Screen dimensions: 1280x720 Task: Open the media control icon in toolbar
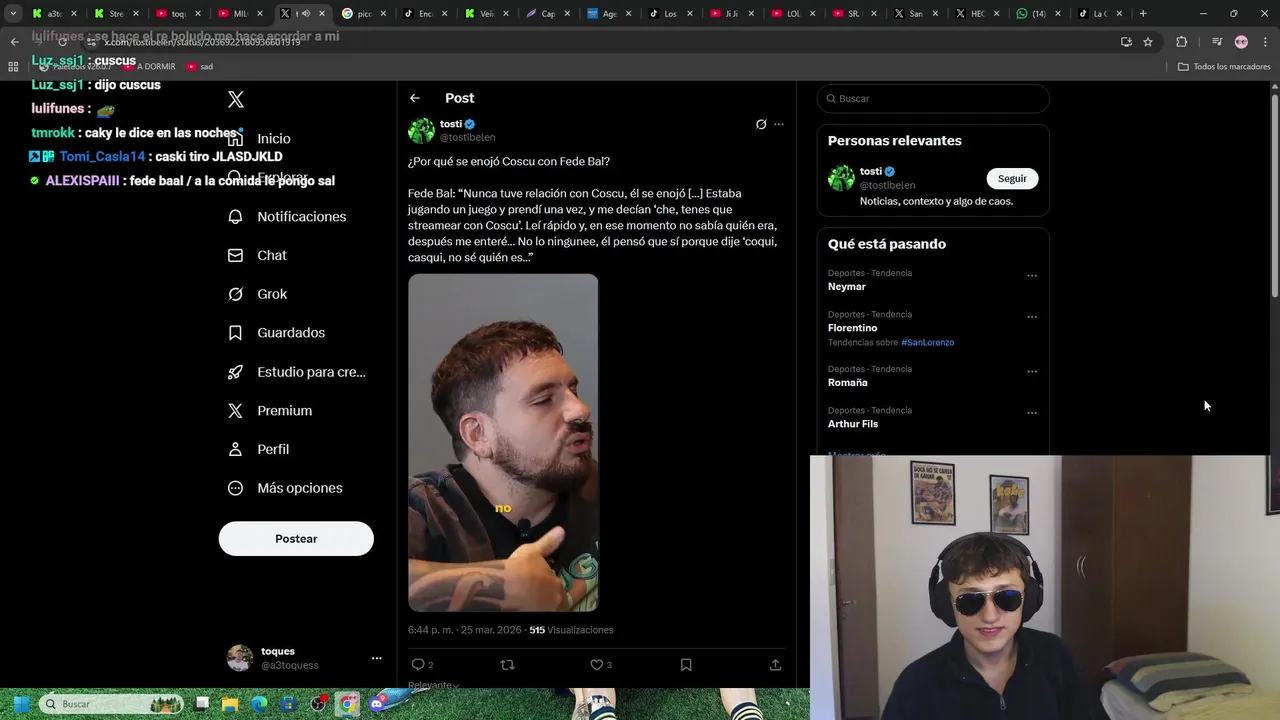click(1217, 42)
